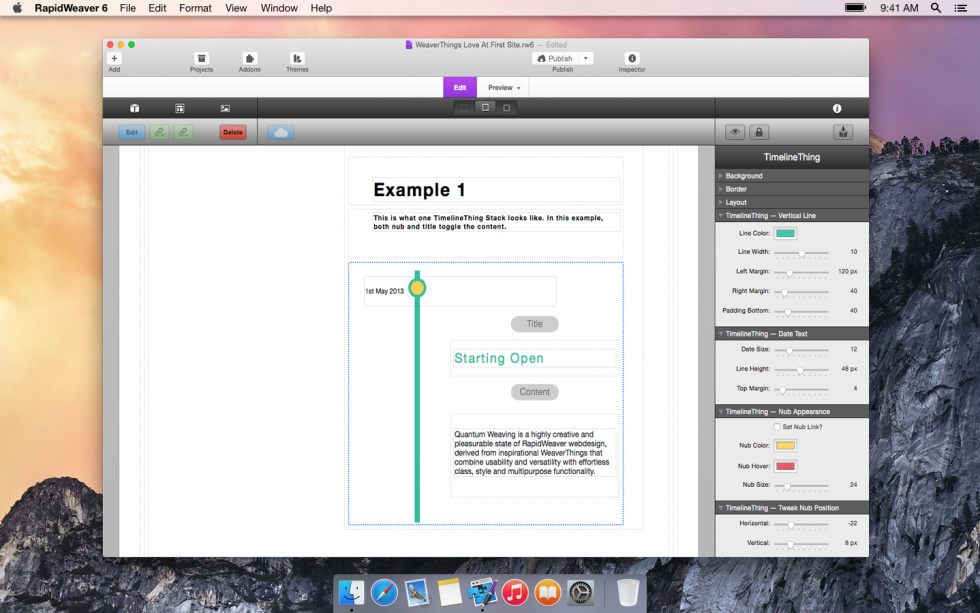The width and height of the screenshot is (980, 613).
Task: Show the media images library icon
Action: click(225, 108)
